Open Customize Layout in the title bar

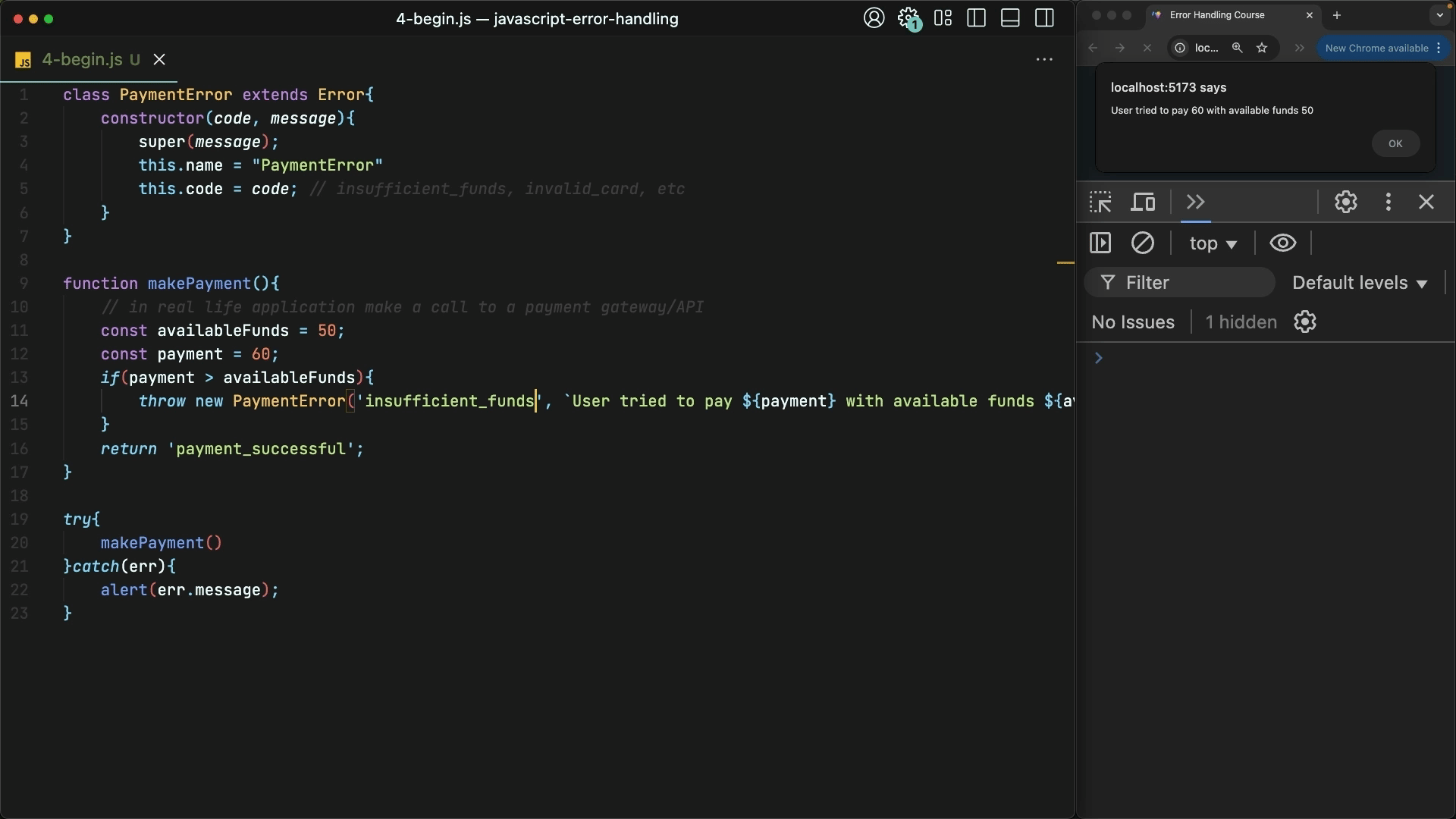tap(943, 18)
